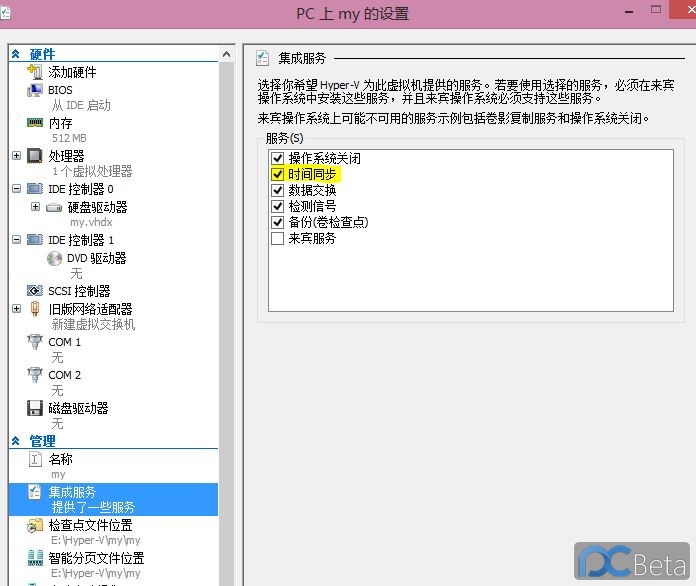Screen dimensions: 696x586
Task: Click the processor (处理器) chip icon
Action: (35, 156)
